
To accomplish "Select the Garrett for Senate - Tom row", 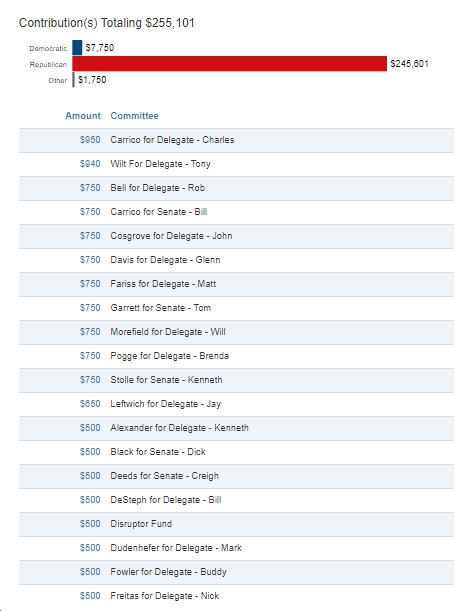I will pos(236,308).
